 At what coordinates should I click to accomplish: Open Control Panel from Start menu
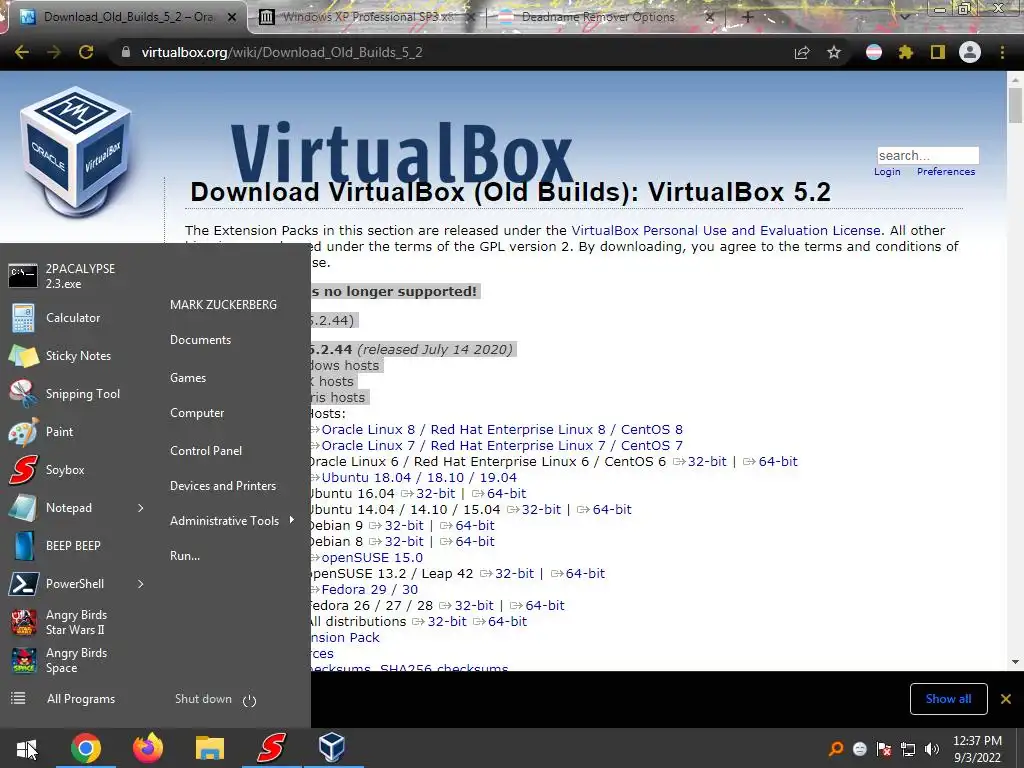[x=206, y=451]
